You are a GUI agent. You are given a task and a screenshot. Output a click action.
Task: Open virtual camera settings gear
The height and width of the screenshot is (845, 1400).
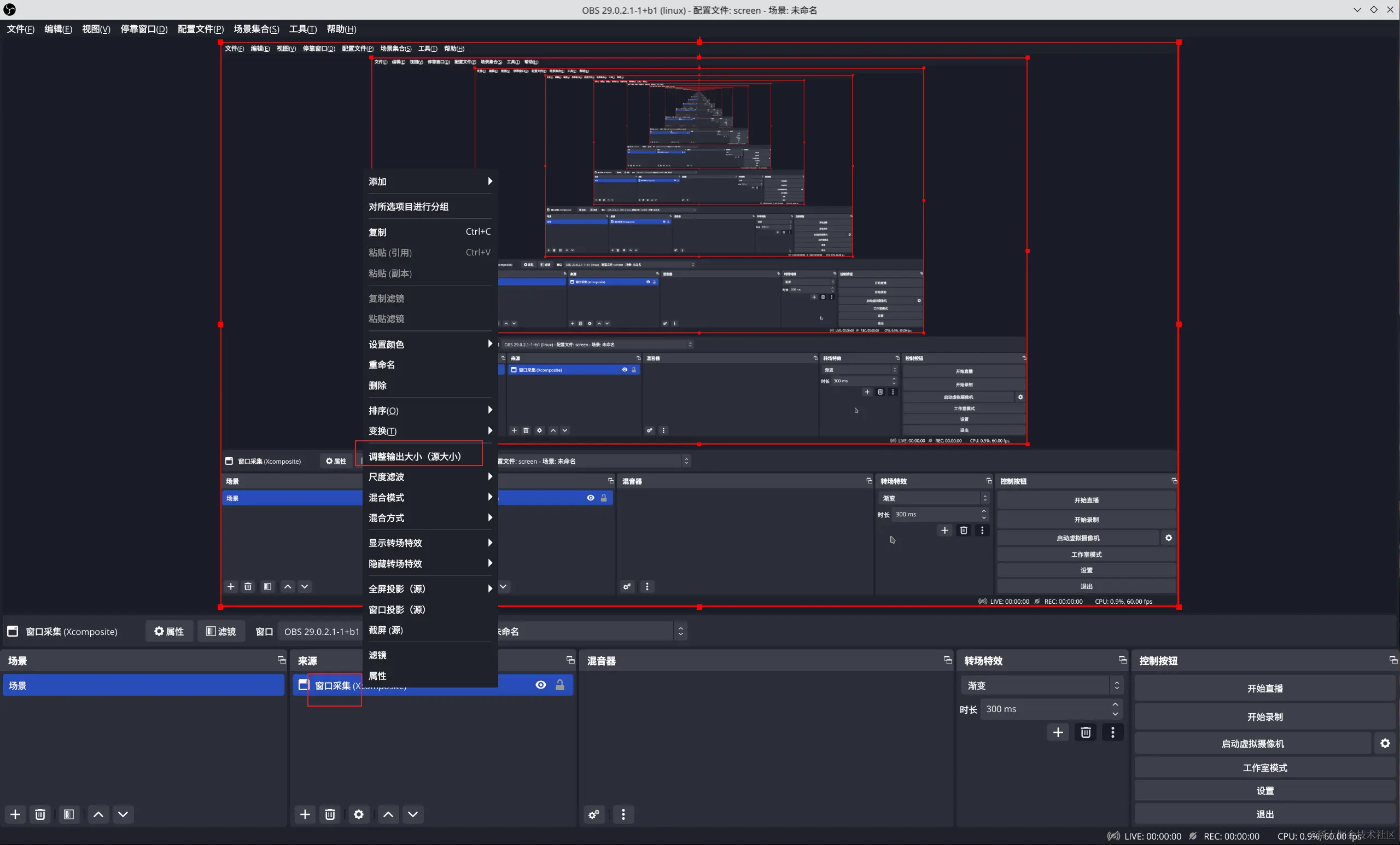pyautogui.click(x=1385, y=743)
